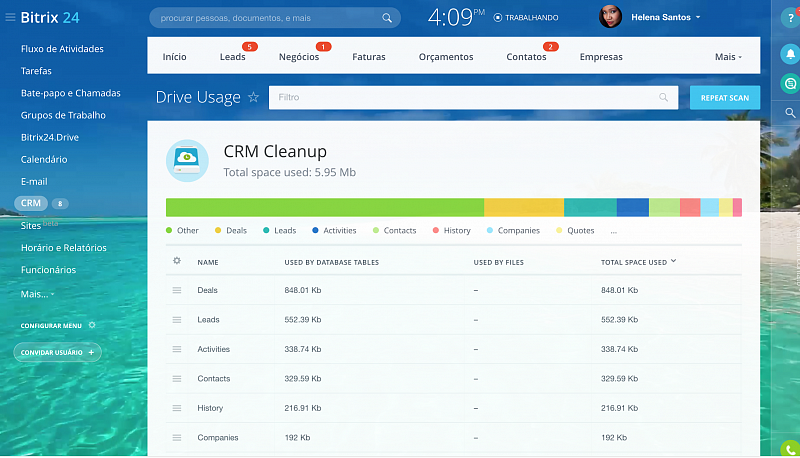
Task: Focus the top people and documents search field
Action: (275, 18)
